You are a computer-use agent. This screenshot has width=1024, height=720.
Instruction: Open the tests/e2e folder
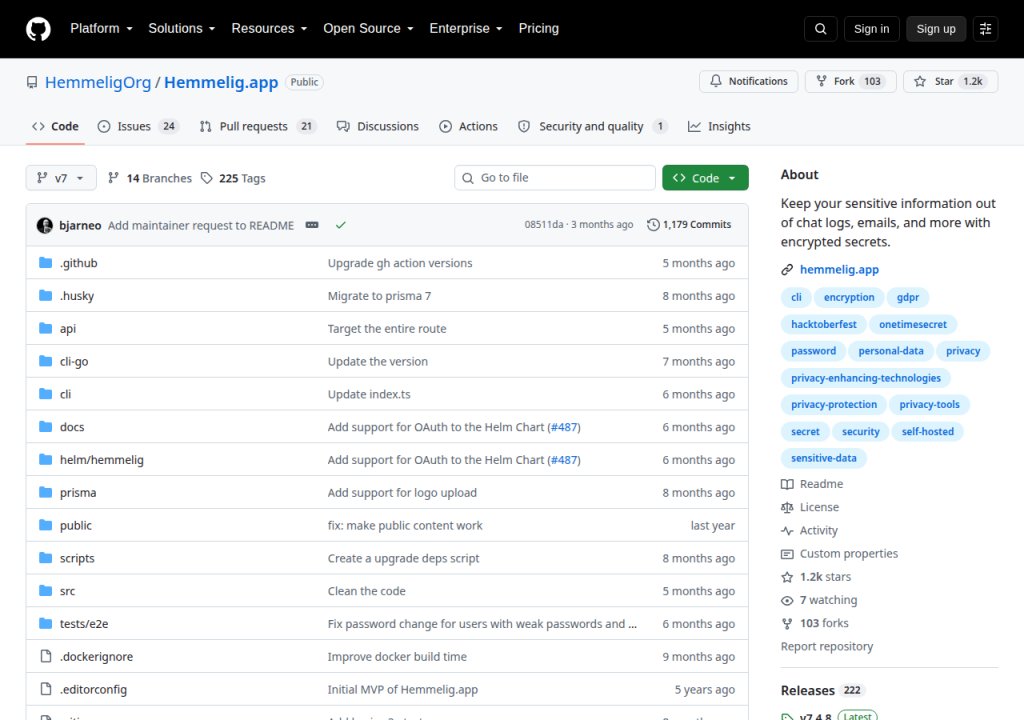coord(84,623)
